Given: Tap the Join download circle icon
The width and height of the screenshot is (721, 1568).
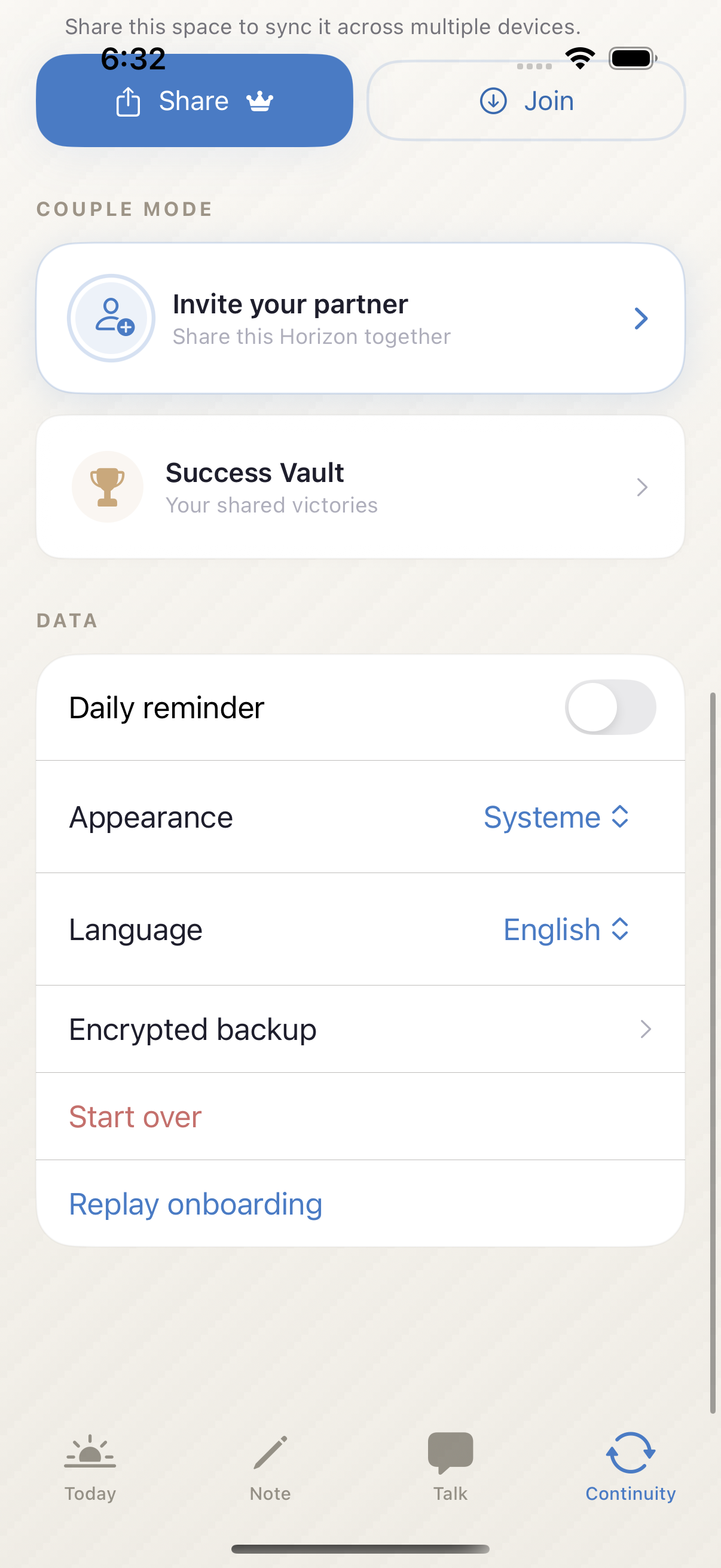Looking at the screenshot, I should pos(493,101).
